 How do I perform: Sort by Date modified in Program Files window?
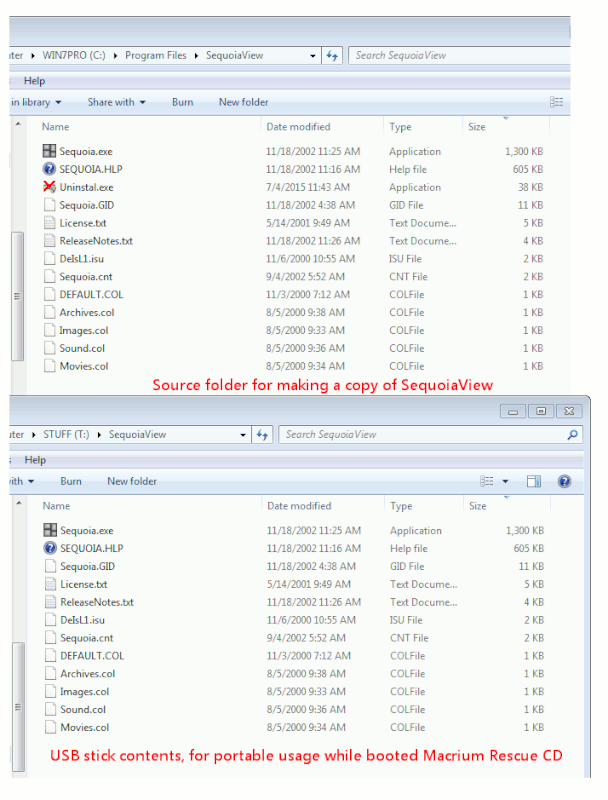298,127
